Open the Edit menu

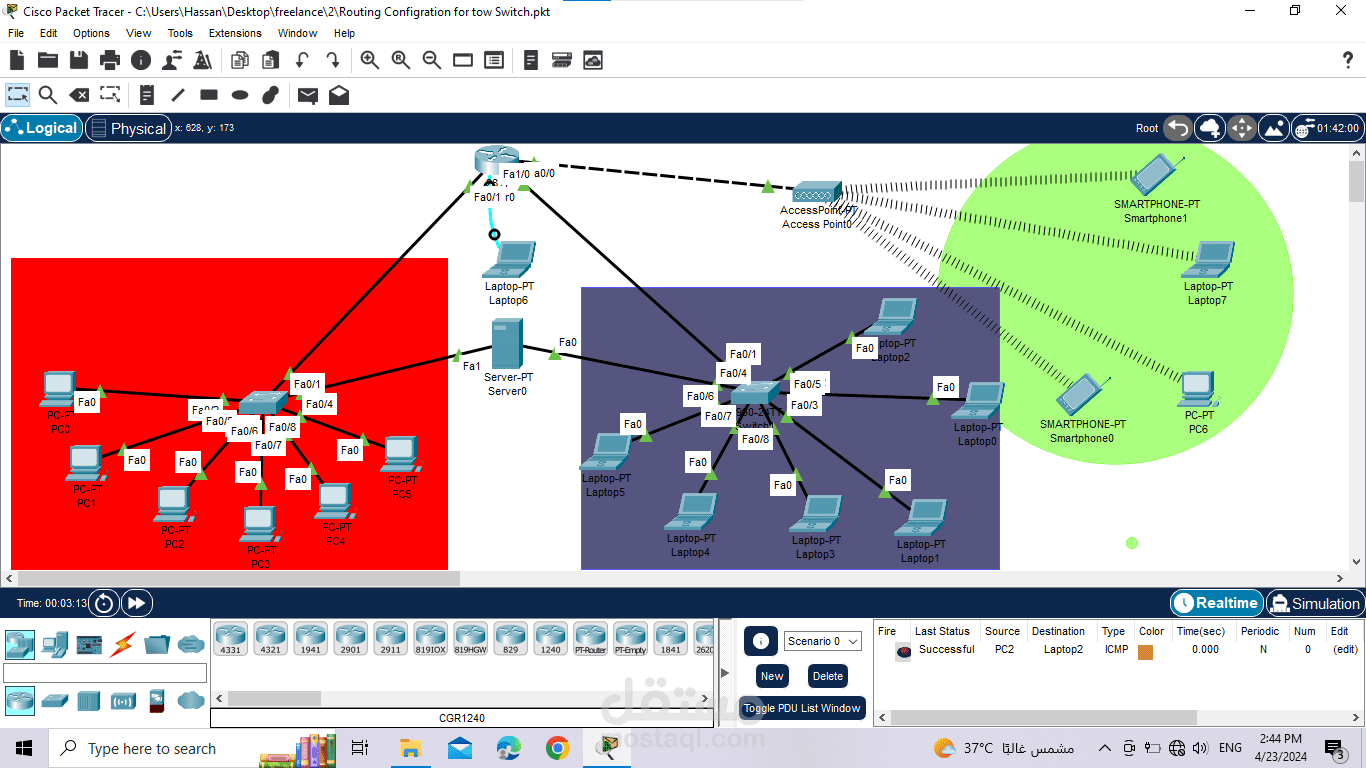coord(48,33)
